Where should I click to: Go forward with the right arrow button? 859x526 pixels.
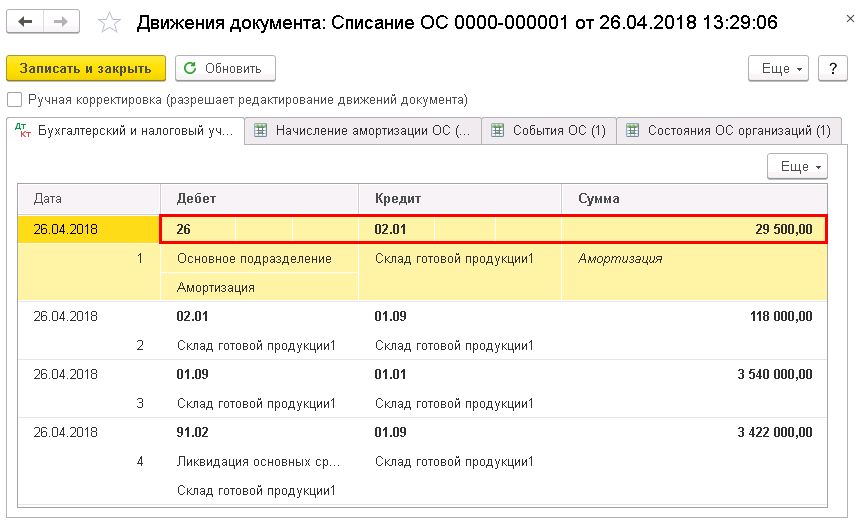61,22
